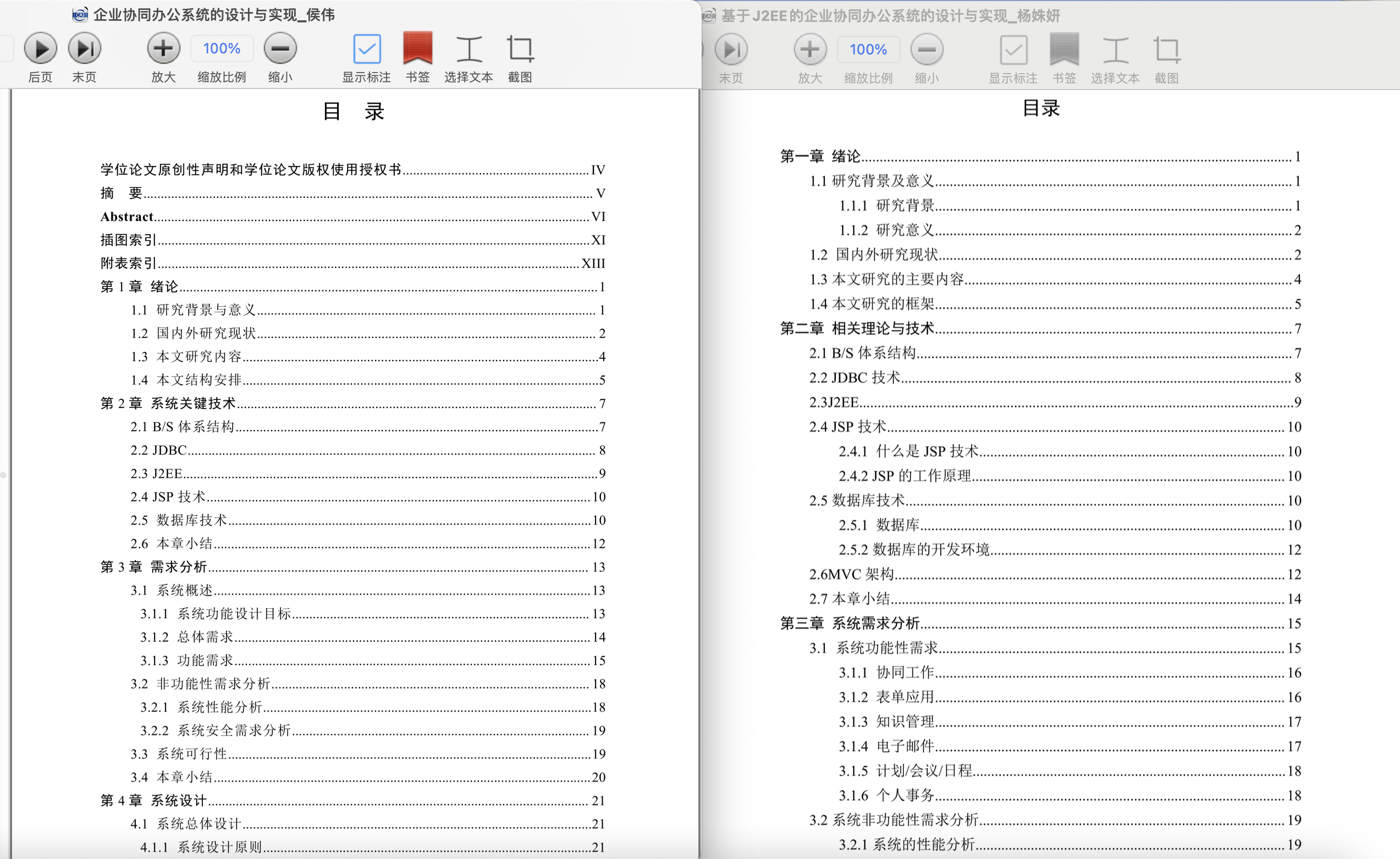Open the 100% zoom ratio field in the right window

tap(868, 50)
